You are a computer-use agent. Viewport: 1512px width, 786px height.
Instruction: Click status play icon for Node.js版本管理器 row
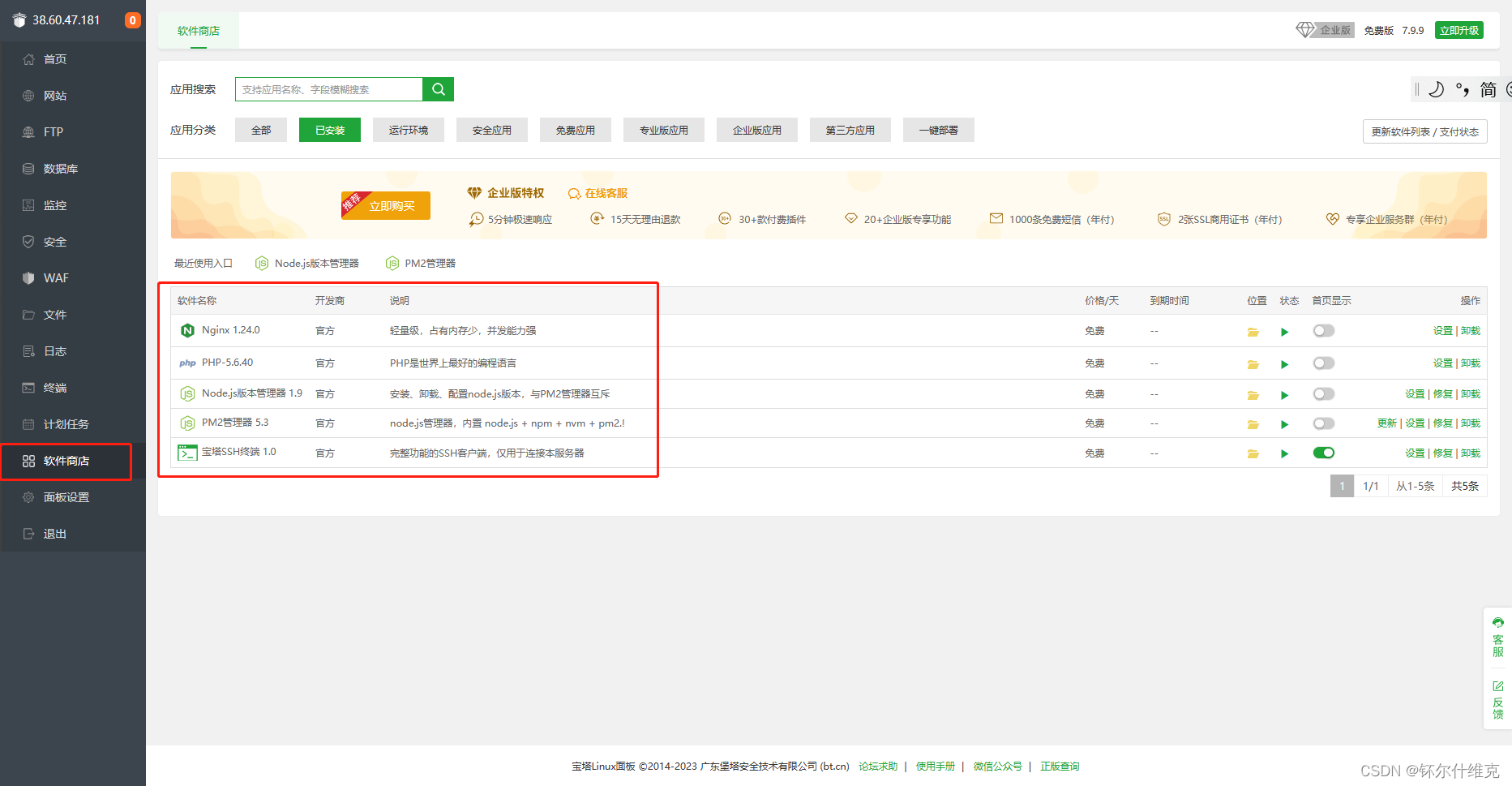(1284, 395)
